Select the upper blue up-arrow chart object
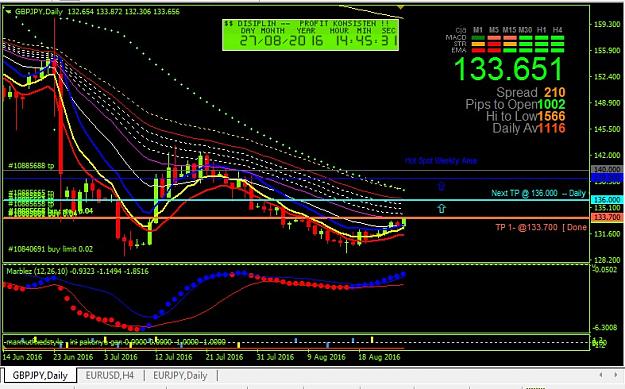 [x=441, y=186]
